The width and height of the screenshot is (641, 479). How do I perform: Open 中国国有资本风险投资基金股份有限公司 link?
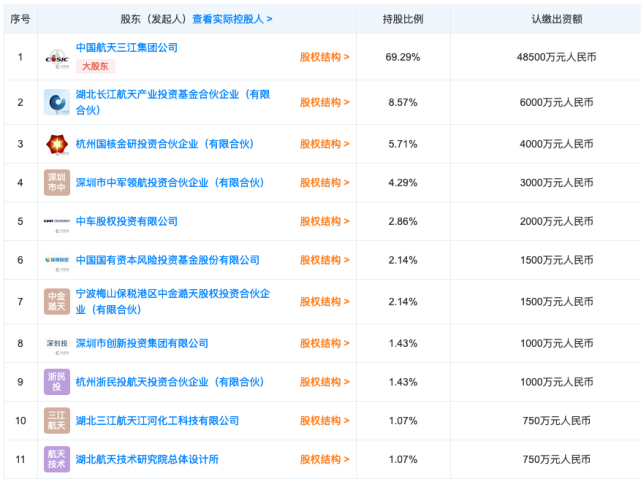[168, 260]
